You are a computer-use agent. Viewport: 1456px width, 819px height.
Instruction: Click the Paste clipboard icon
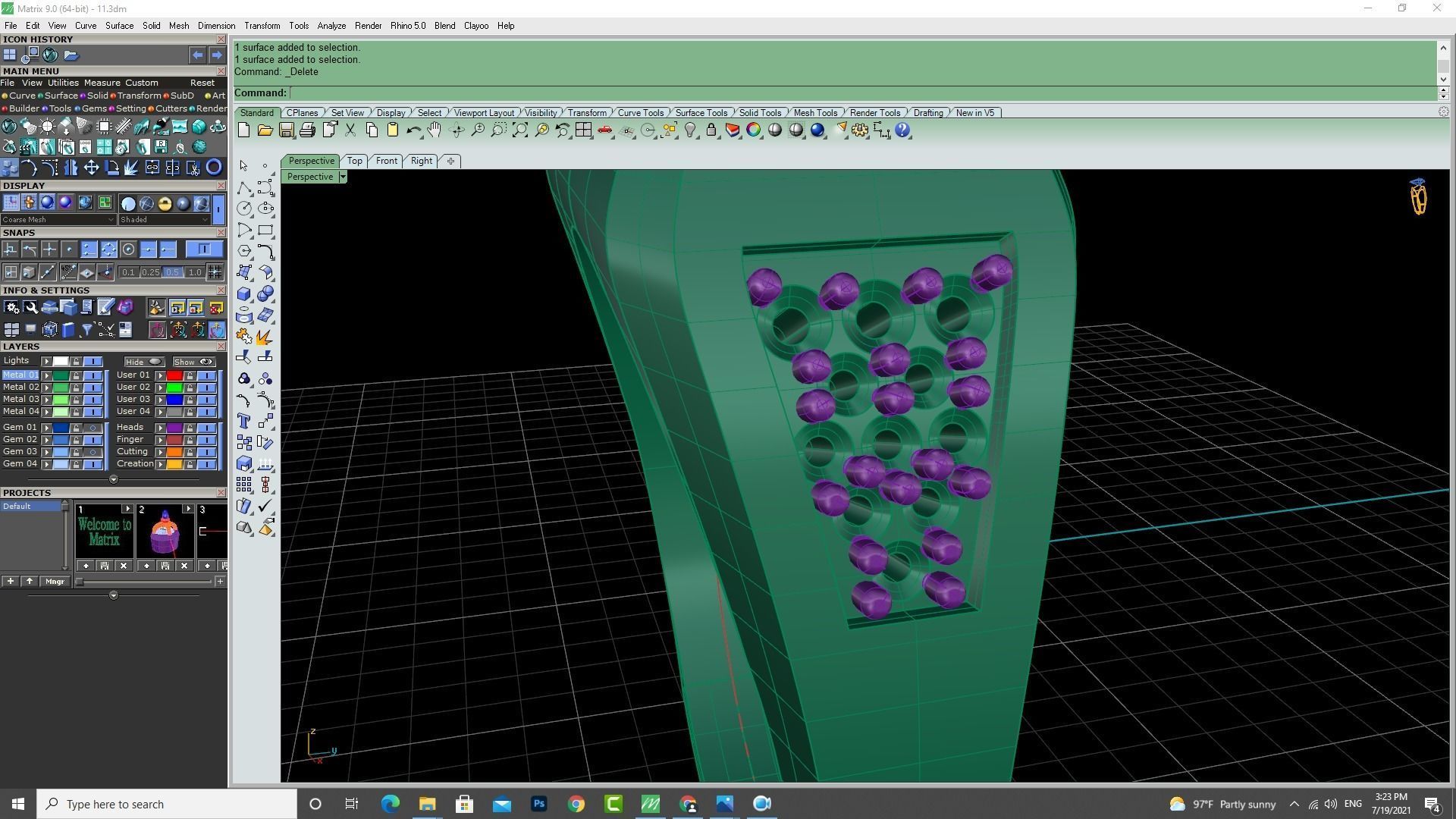pyautogui.click(x=393, y=130)
